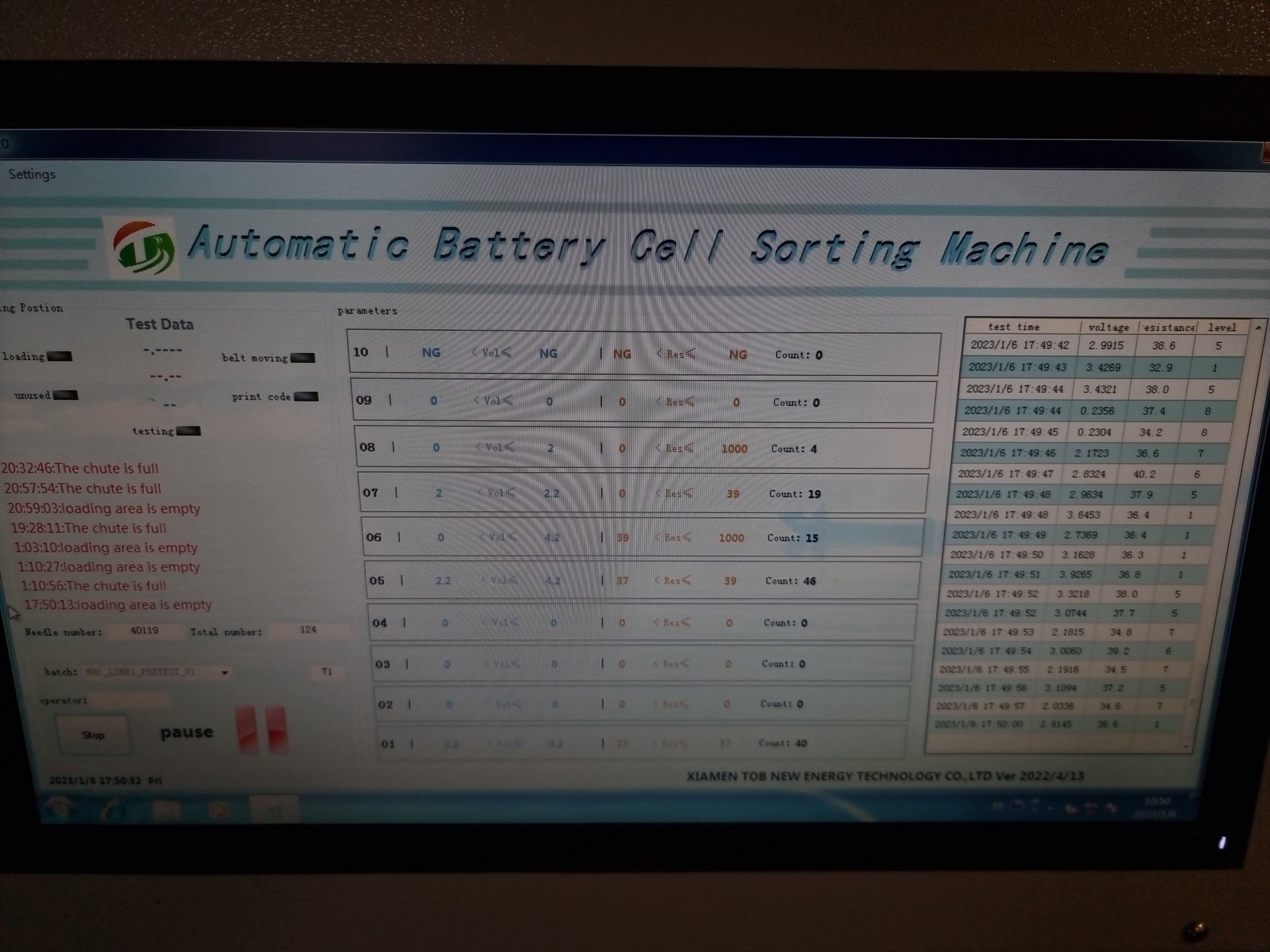Click channel 05 lower resistance value 37
Viewport: 1270px width, 952px height.
pyautogui.click(x=622, y=580)
